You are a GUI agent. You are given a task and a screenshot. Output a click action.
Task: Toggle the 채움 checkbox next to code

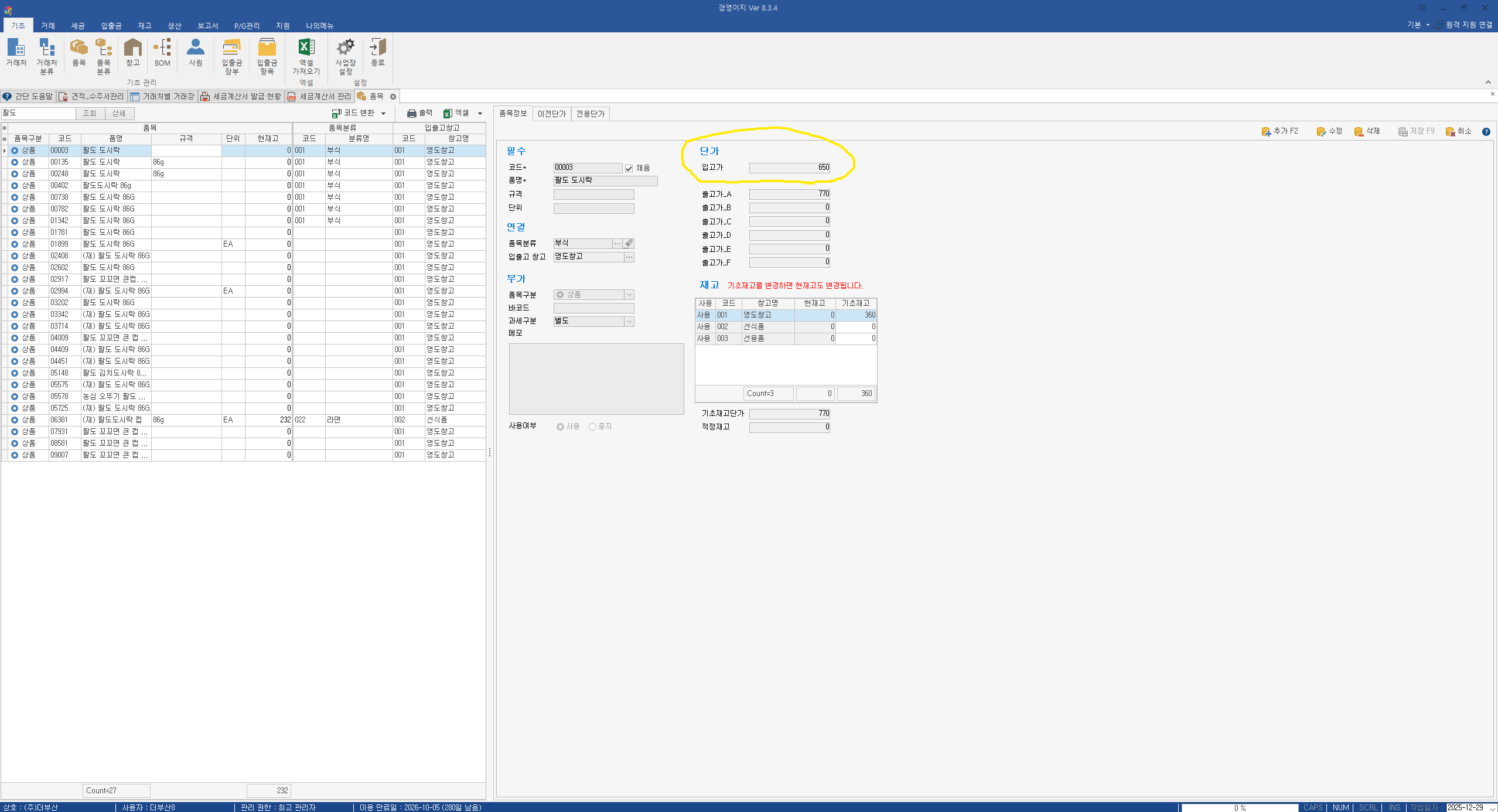[x=629, y=168]
